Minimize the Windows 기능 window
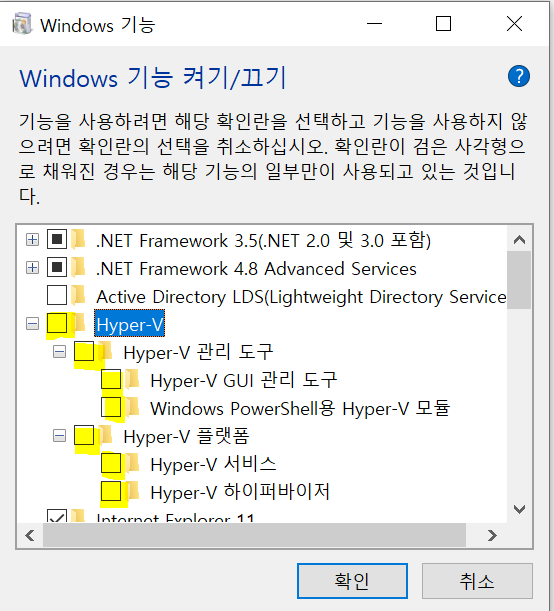 pyautogui.click(x=374, y=24)
